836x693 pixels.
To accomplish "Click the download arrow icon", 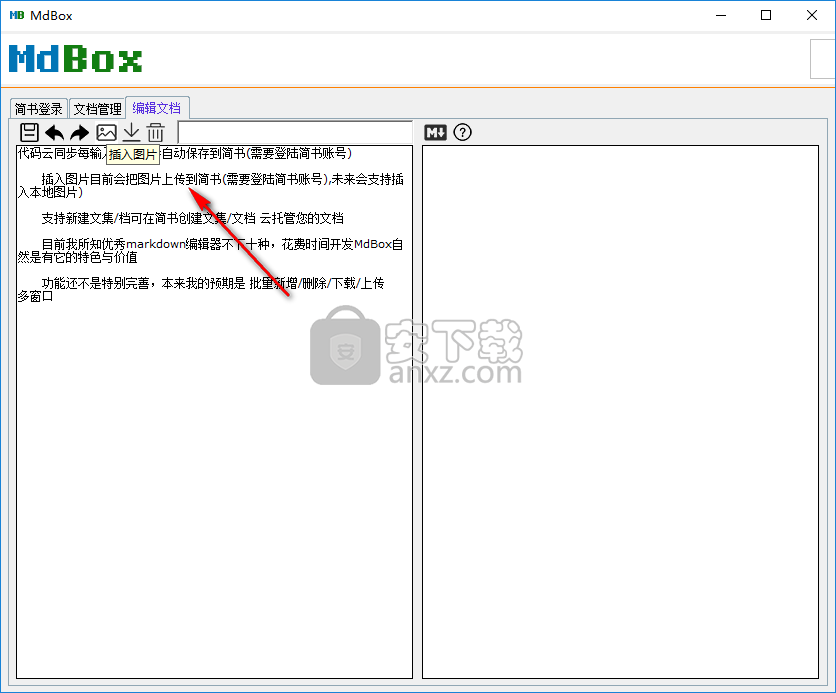I will (131, 132).
